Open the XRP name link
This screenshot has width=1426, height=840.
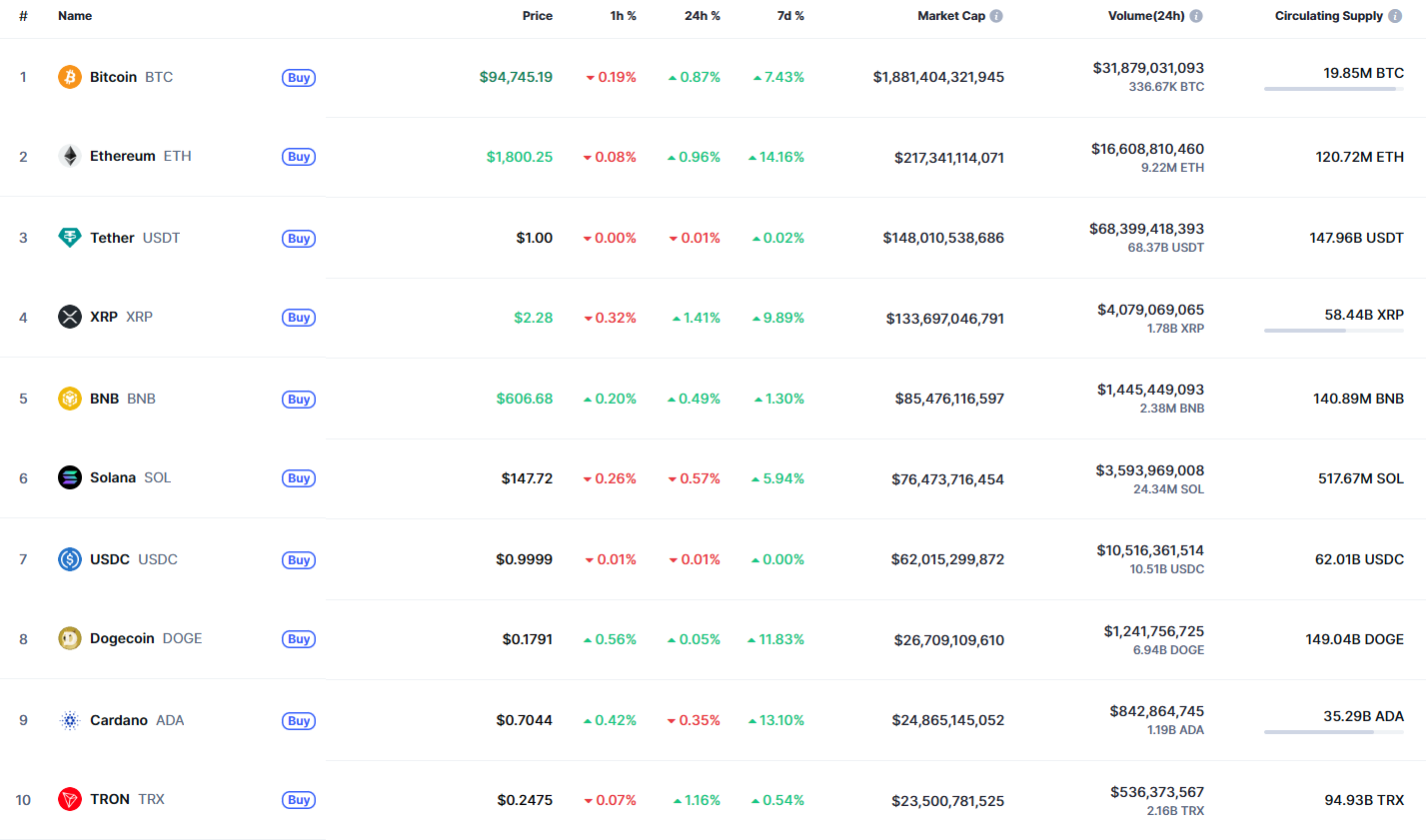click(121, 317)
